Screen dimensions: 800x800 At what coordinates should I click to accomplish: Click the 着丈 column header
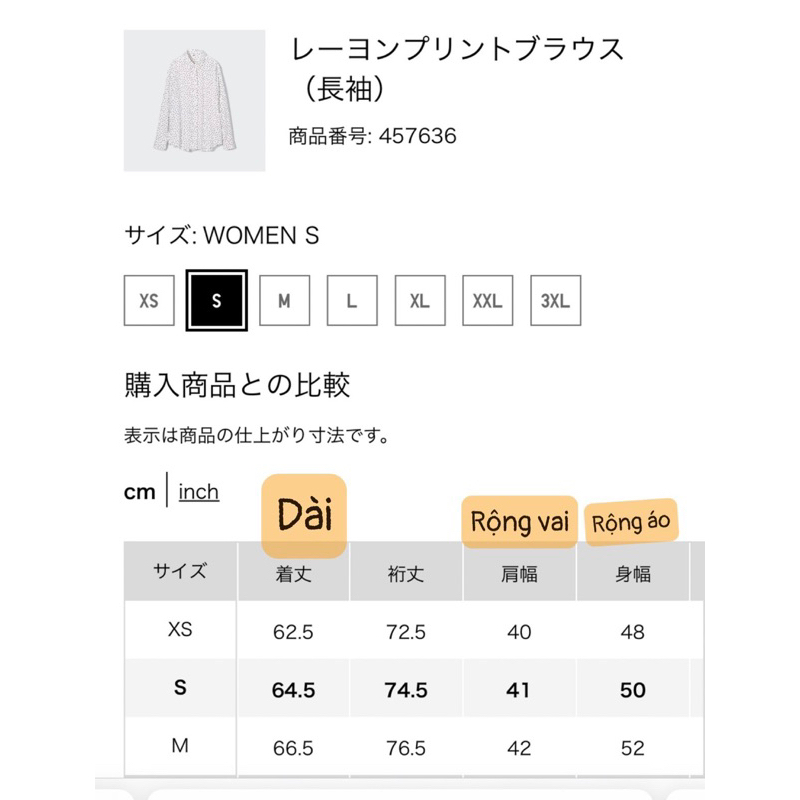pyautogui.click(x=294, y=574)
